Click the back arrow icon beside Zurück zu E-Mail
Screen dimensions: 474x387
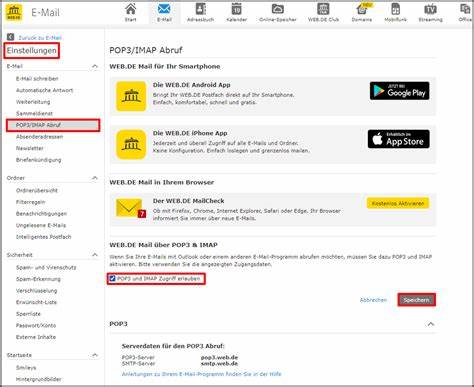tap(11, 37)
